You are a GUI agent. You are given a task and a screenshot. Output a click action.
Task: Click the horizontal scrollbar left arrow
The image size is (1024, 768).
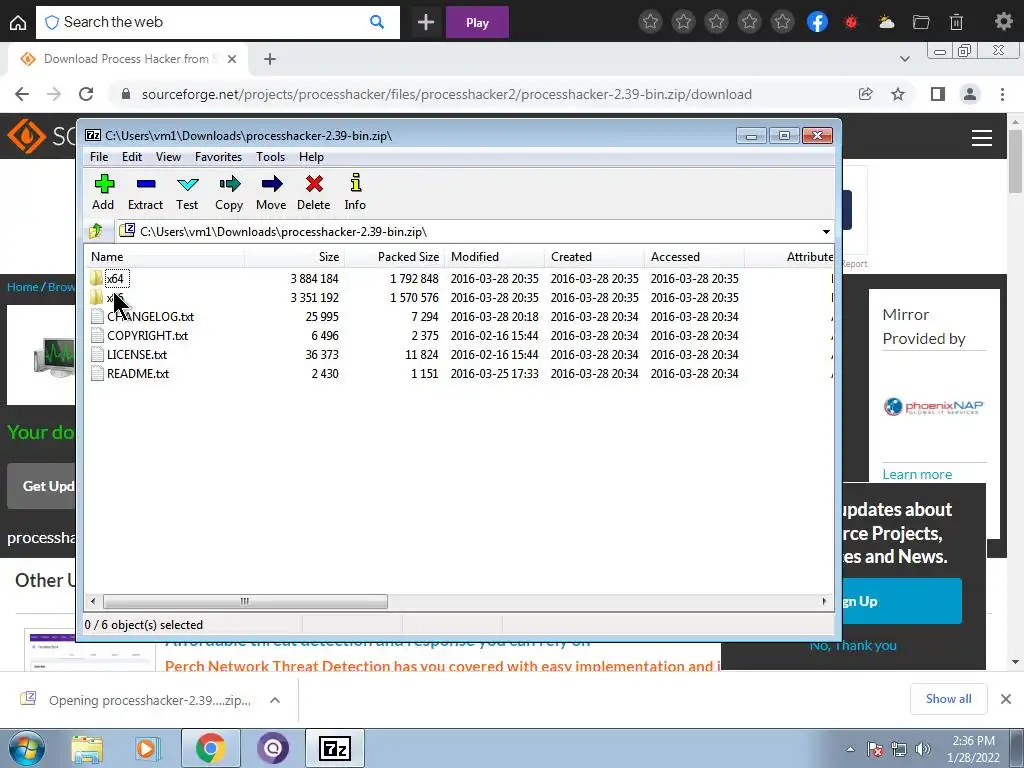pos(93,601)
